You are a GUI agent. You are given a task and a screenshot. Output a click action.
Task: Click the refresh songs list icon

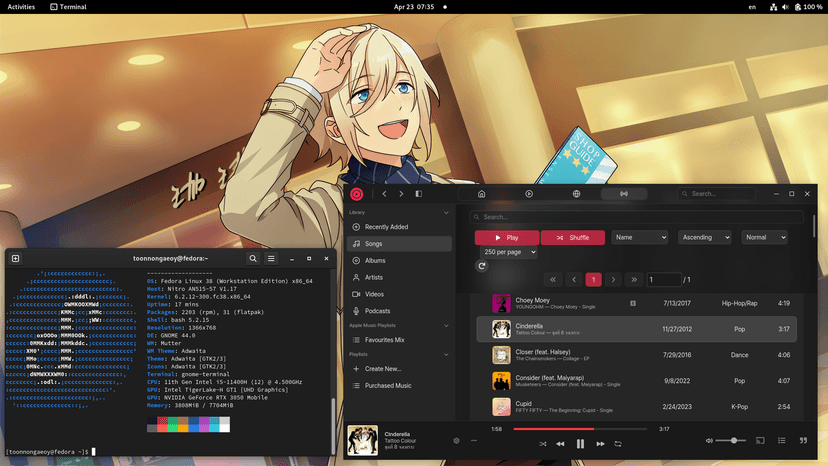482,266
